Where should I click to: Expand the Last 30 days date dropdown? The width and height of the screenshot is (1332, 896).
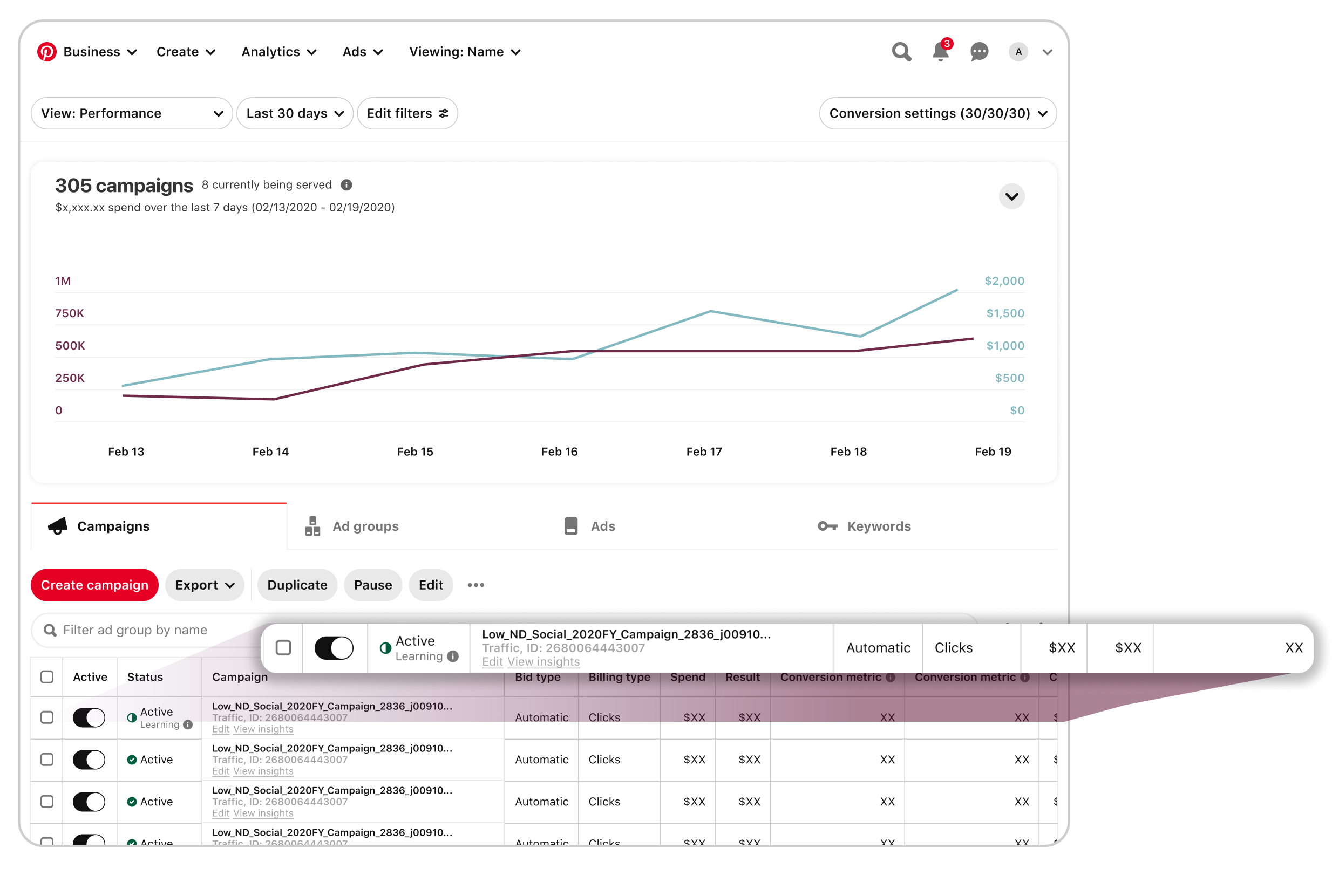click(x=295, y=113)
